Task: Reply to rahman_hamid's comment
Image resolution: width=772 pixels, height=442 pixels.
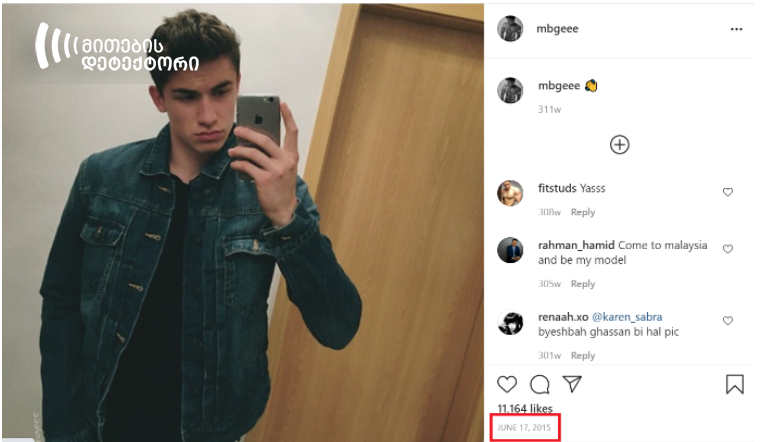Action: 583,284
